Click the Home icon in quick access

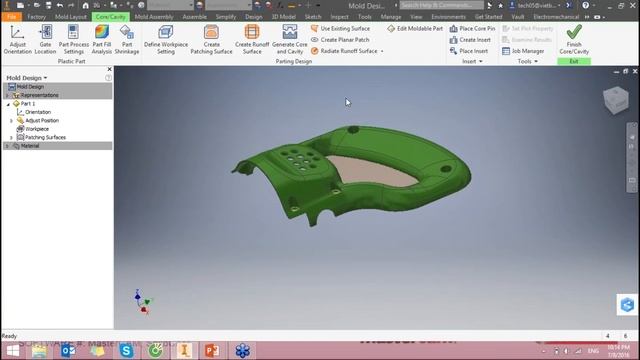point(85,5)
